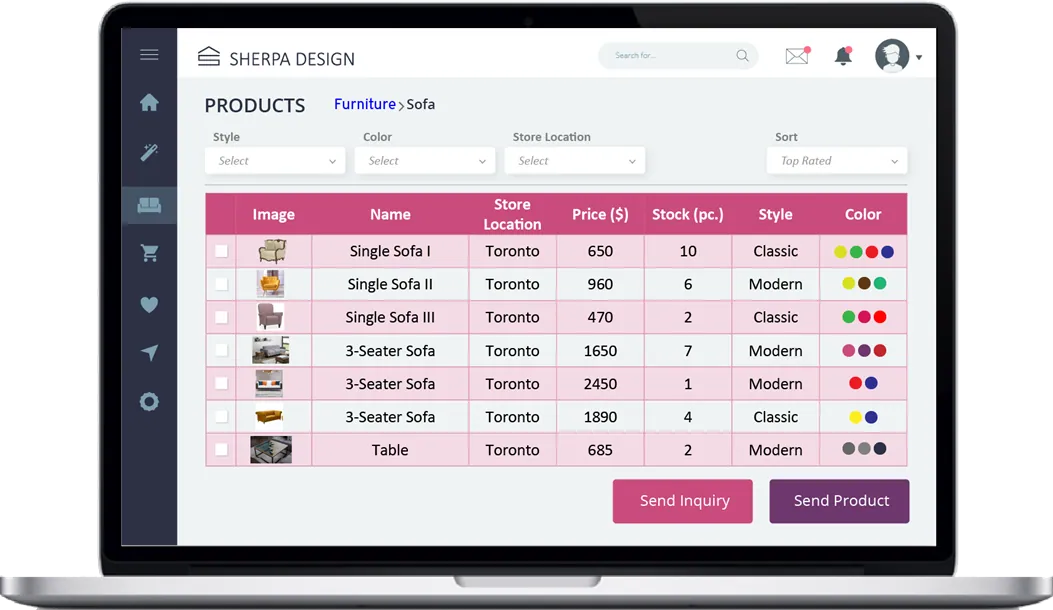Check the Single Sofa II row checkbox

221,284
